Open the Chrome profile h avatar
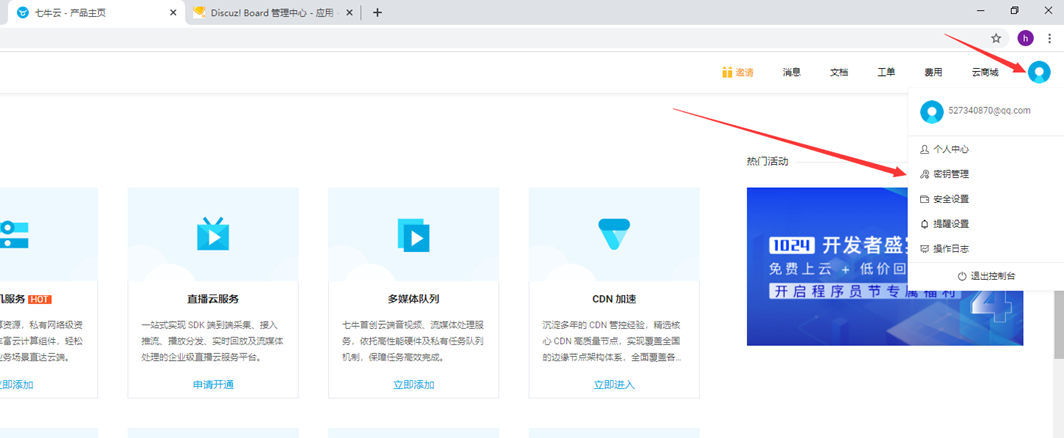 click(1026, 38)
